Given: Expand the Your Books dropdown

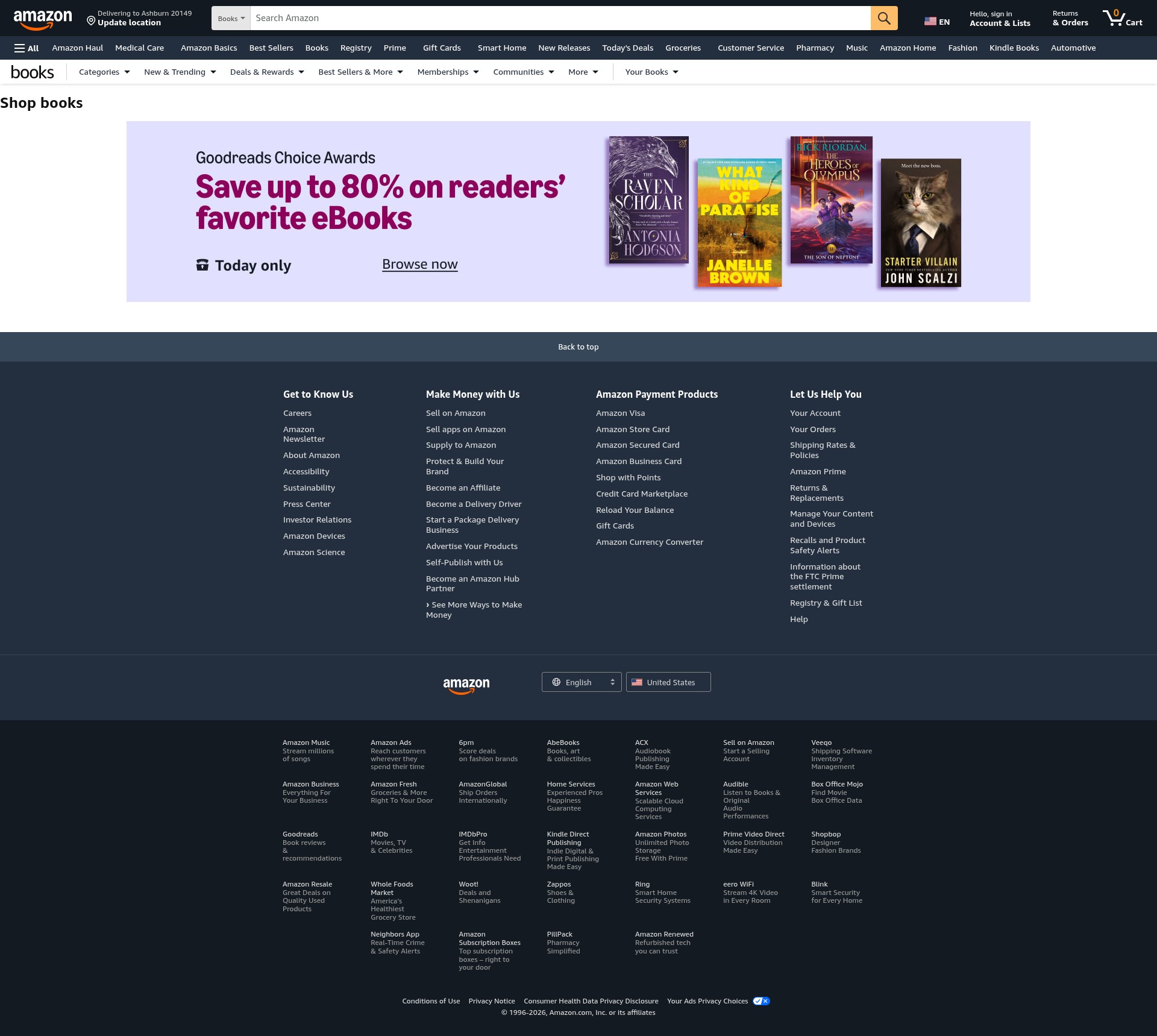Looking at the screenshot, I should point(651,72).
